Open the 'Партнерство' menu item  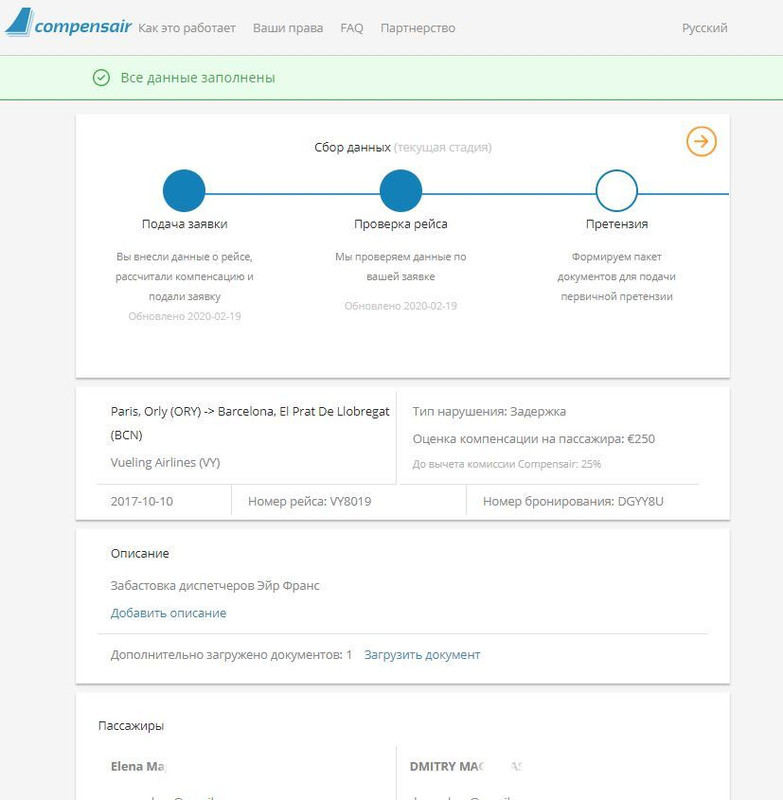tap(418, 28)
